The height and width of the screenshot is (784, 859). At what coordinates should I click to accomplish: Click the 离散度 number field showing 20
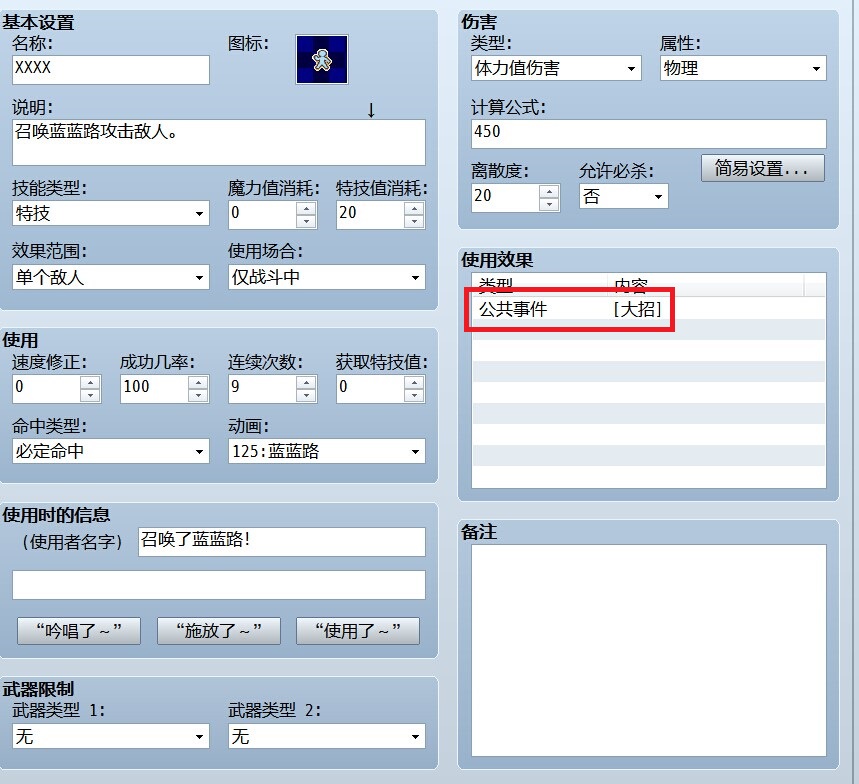point(505,198)
